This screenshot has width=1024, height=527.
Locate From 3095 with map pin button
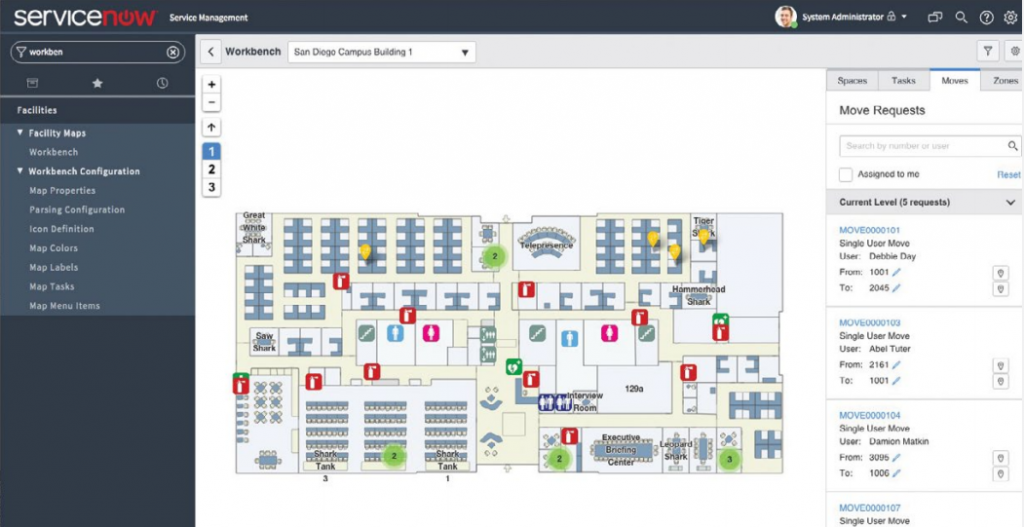pyautogui.click(x=1000, y=458)
